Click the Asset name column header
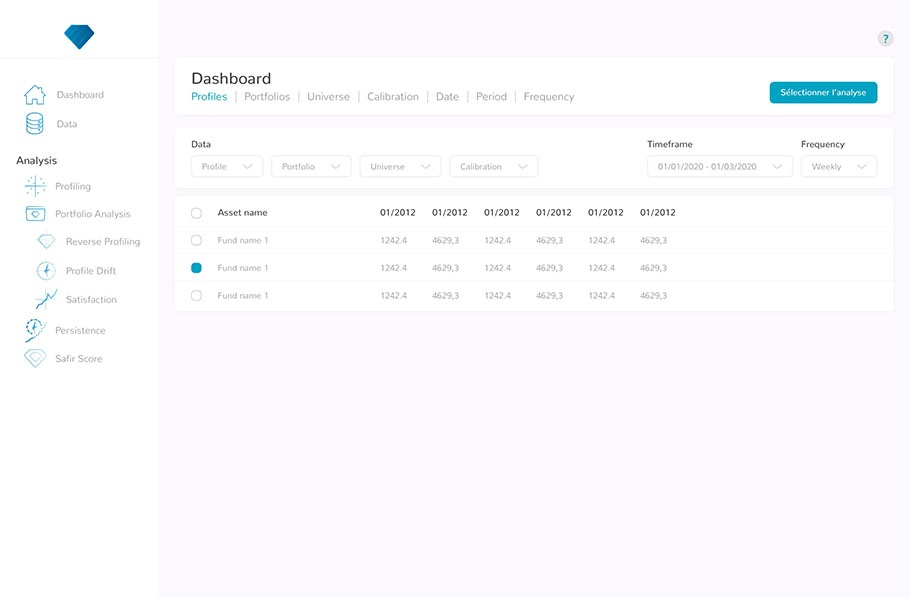The height and width of the screenshot is (597, 910). tap(243, 212)
